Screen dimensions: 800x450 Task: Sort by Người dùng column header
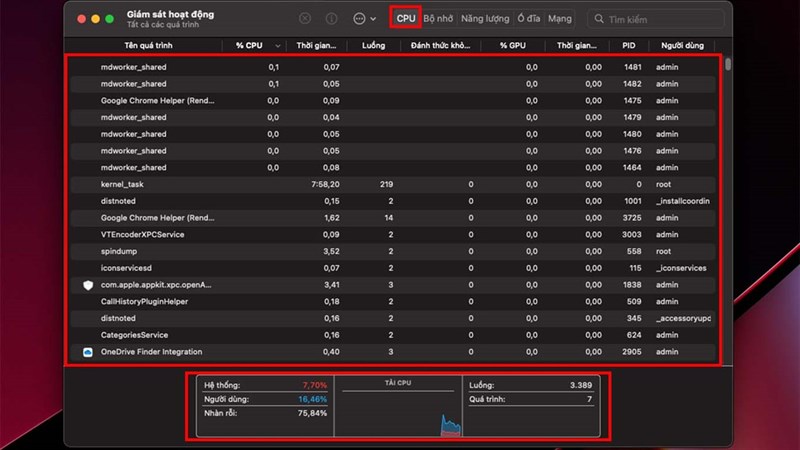680,46
